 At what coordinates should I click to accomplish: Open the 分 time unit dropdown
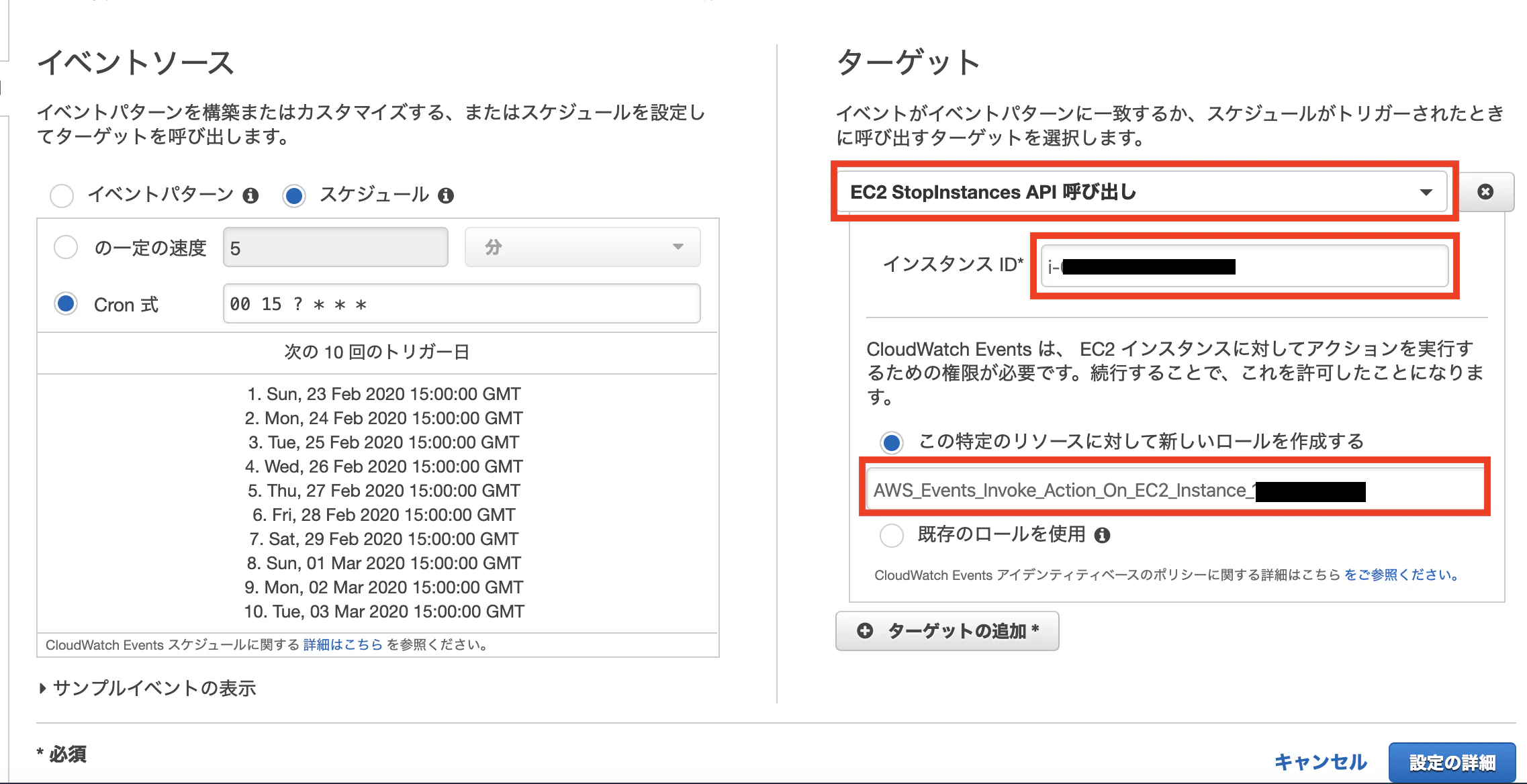pos(582,247)
